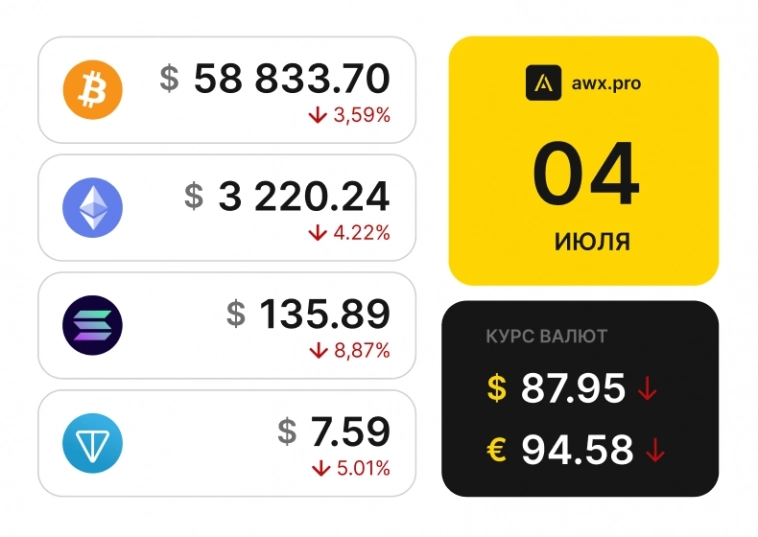Image resolution: width=758 pixels, height=537 pixels.
Task: Click the Solana striped logo icon
Action: pyautogui.click(x=92, y=325)
